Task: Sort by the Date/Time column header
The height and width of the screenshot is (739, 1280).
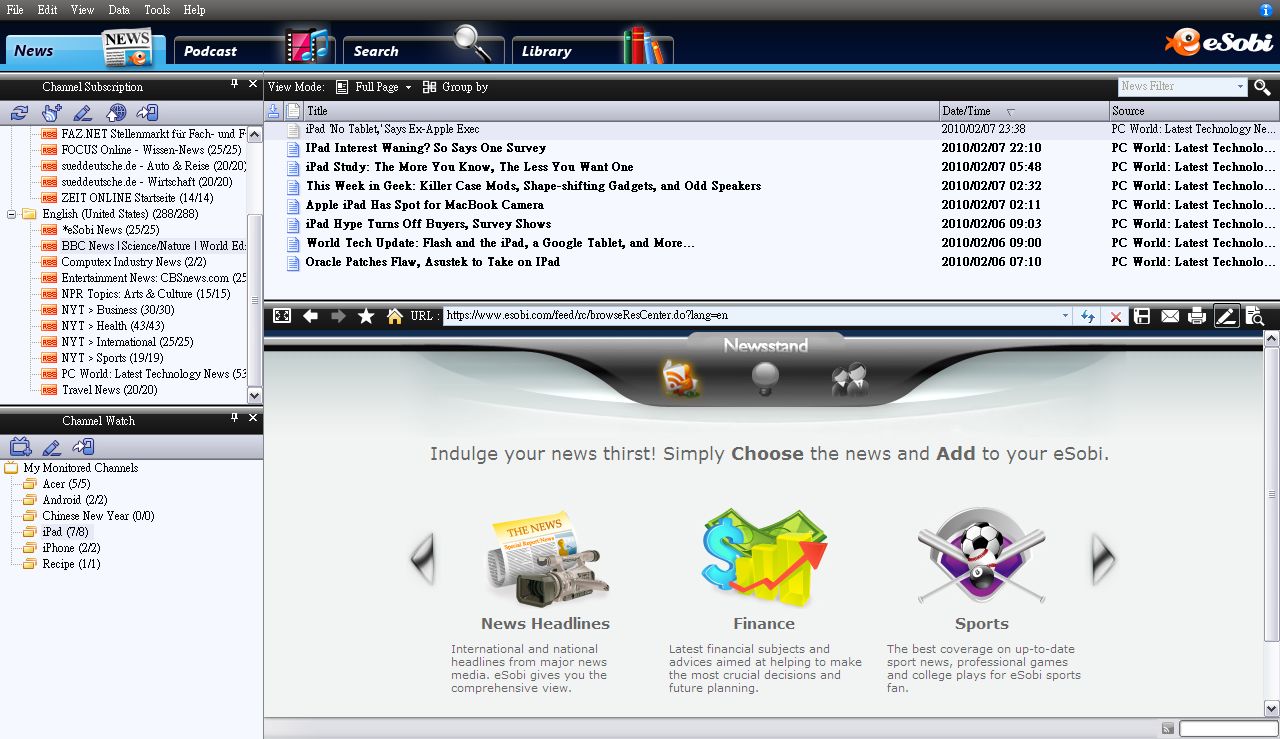Action: point(1024,111)
